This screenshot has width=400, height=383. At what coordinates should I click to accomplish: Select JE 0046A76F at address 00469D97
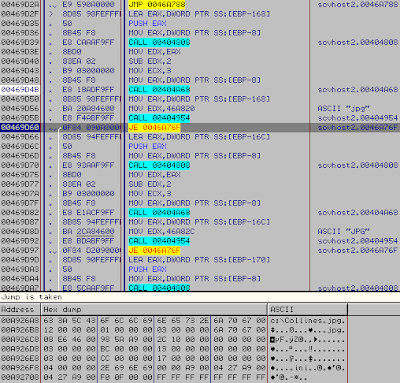(x=154, y=250)
